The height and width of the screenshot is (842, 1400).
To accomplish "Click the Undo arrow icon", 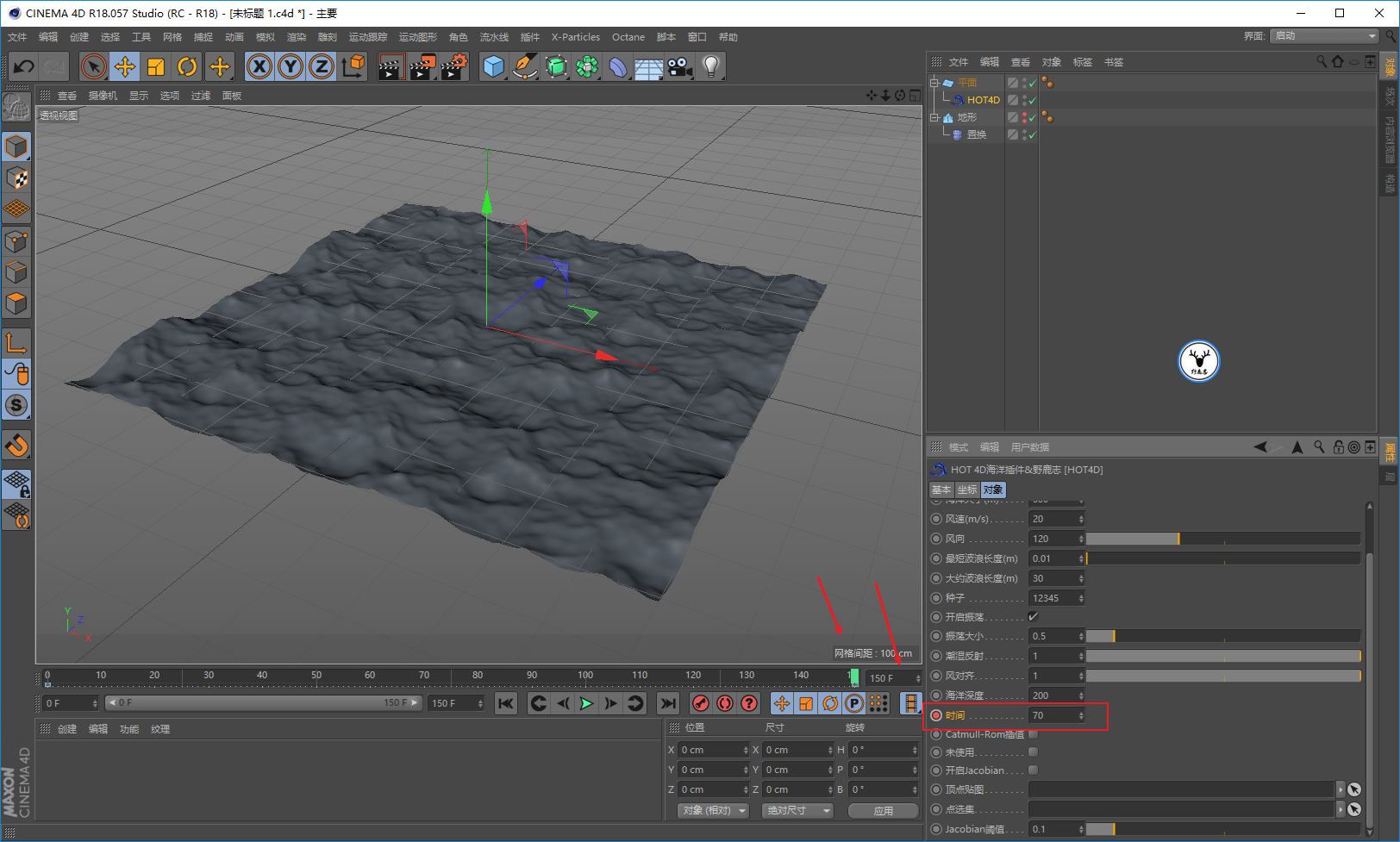I will tap(24, 66).
